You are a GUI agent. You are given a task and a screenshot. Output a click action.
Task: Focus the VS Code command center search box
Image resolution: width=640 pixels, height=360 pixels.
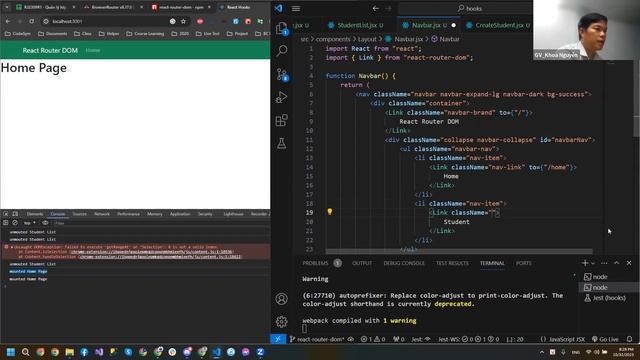point(465,8)
